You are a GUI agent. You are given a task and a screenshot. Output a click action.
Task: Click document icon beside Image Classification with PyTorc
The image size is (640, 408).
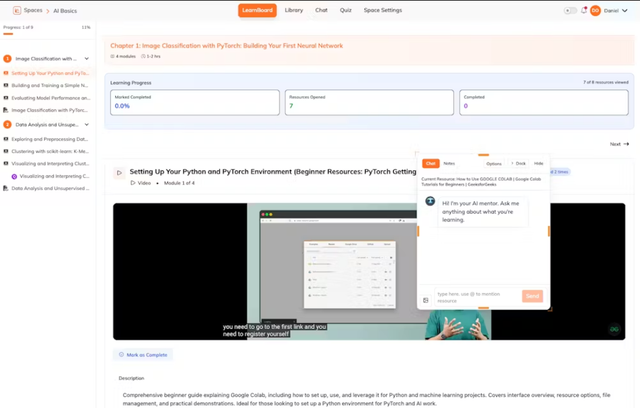[x=6, y=110]
